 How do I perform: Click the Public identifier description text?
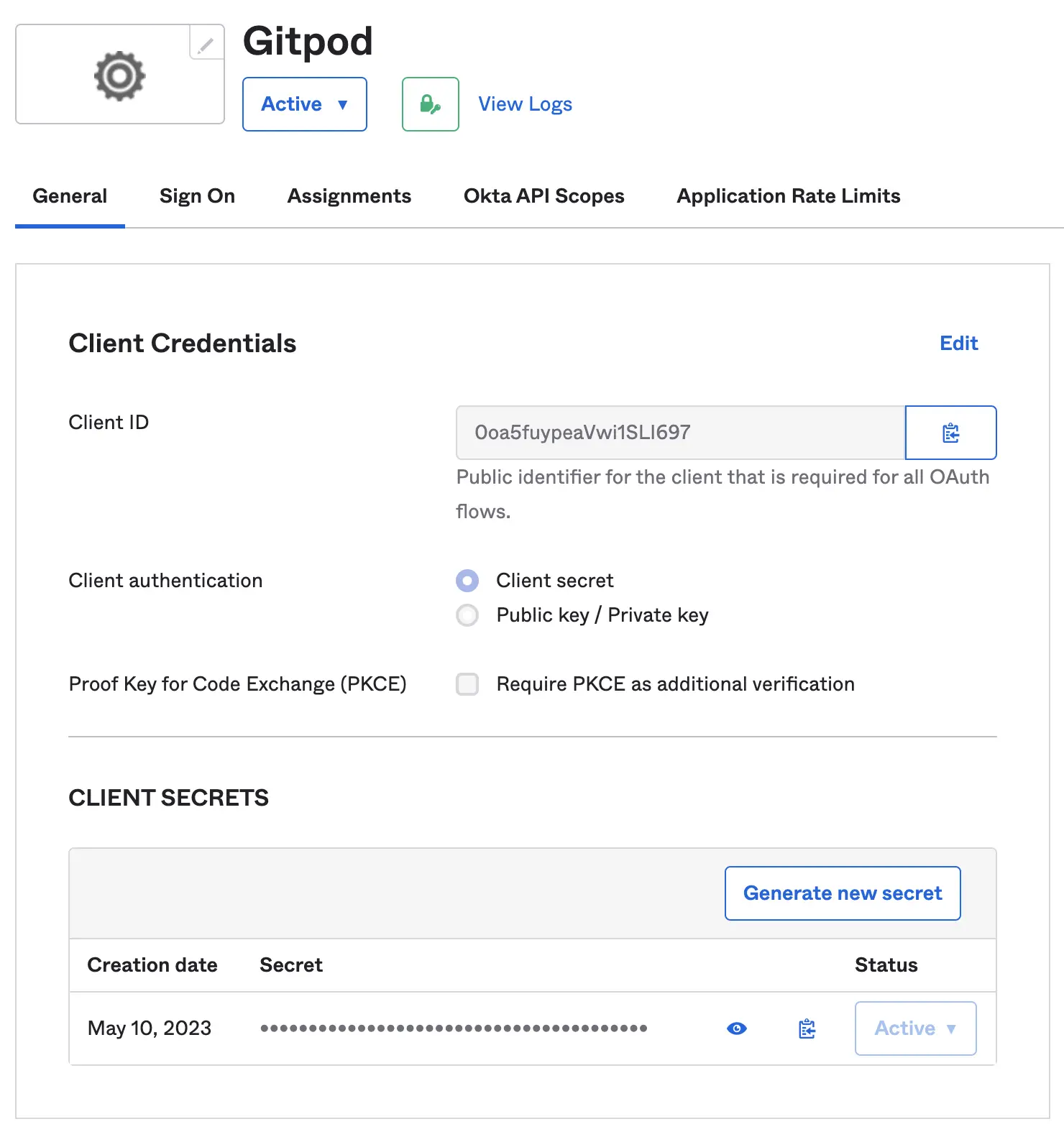click(x=723, y=494)
